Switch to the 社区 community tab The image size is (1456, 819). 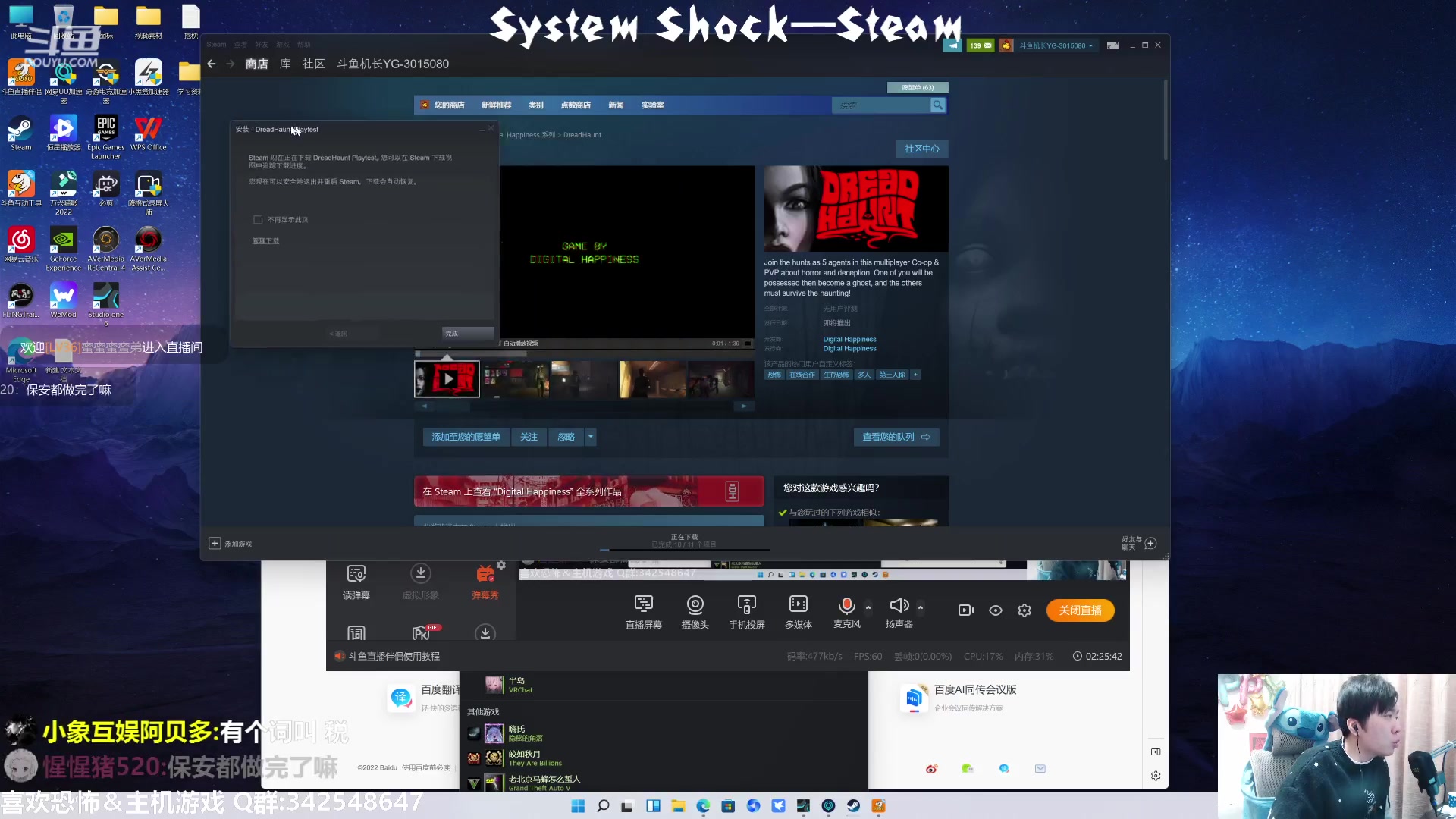(x=313, y=64)
